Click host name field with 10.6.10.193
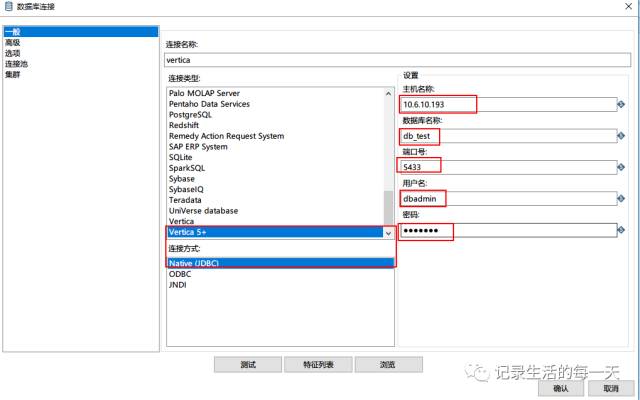The width and height of the screenshot is (640, 400). pos(509,104)
